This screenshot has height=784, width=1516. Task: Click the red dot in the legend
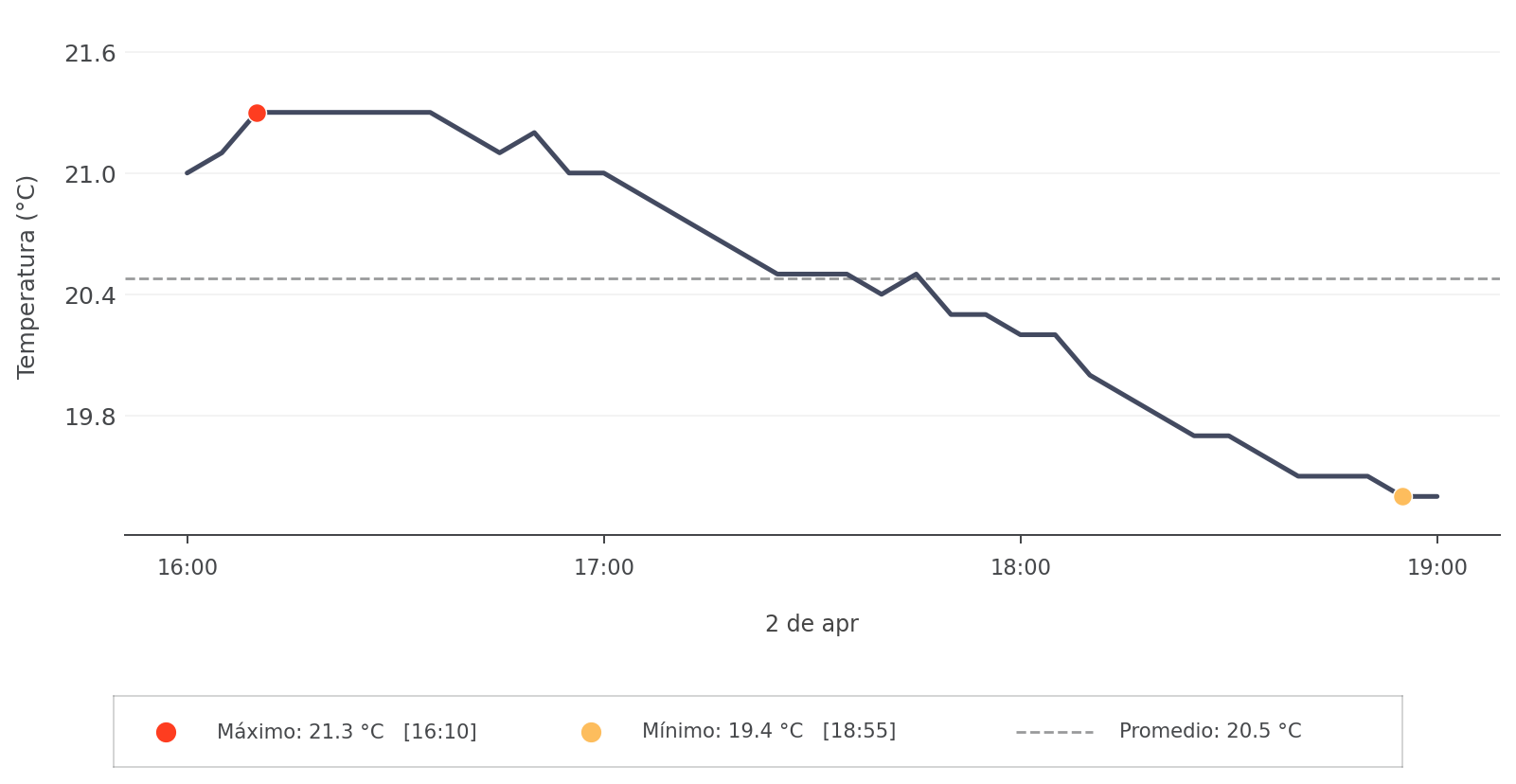(x=166, y=732)
